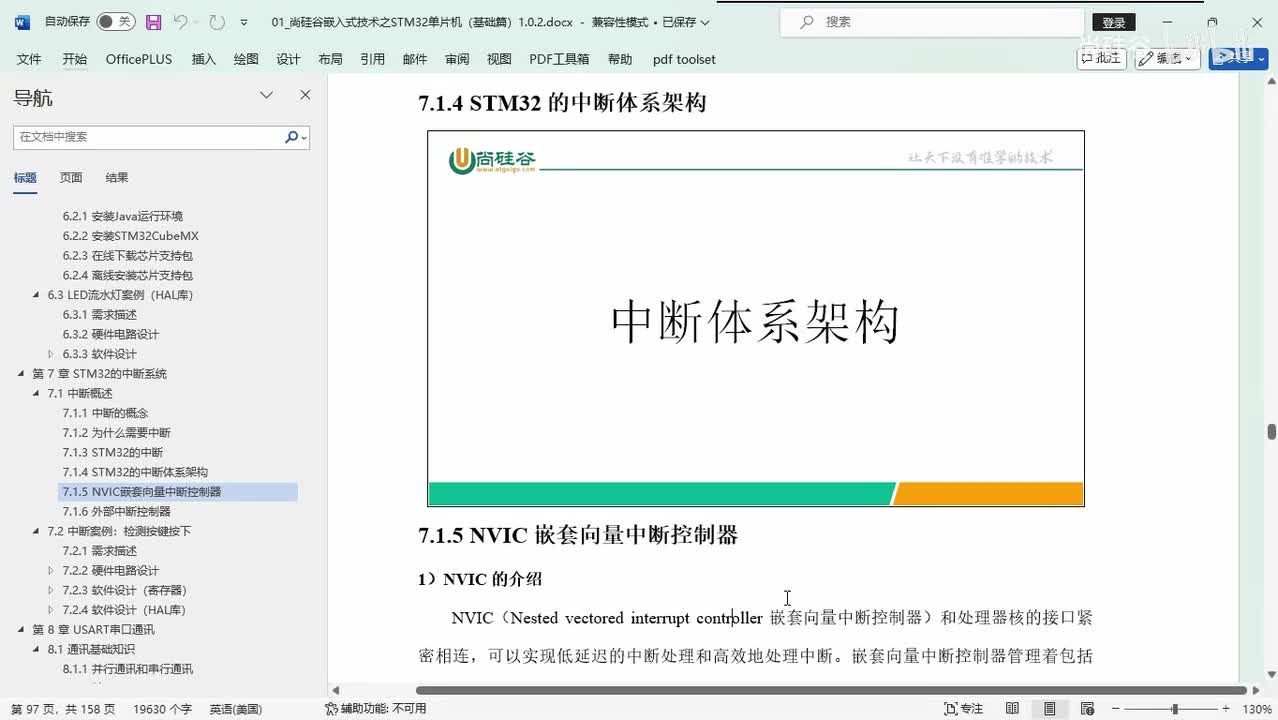1278x720 pixels.
Task: Click the Undo arrow icon
Action: [180, 21]
